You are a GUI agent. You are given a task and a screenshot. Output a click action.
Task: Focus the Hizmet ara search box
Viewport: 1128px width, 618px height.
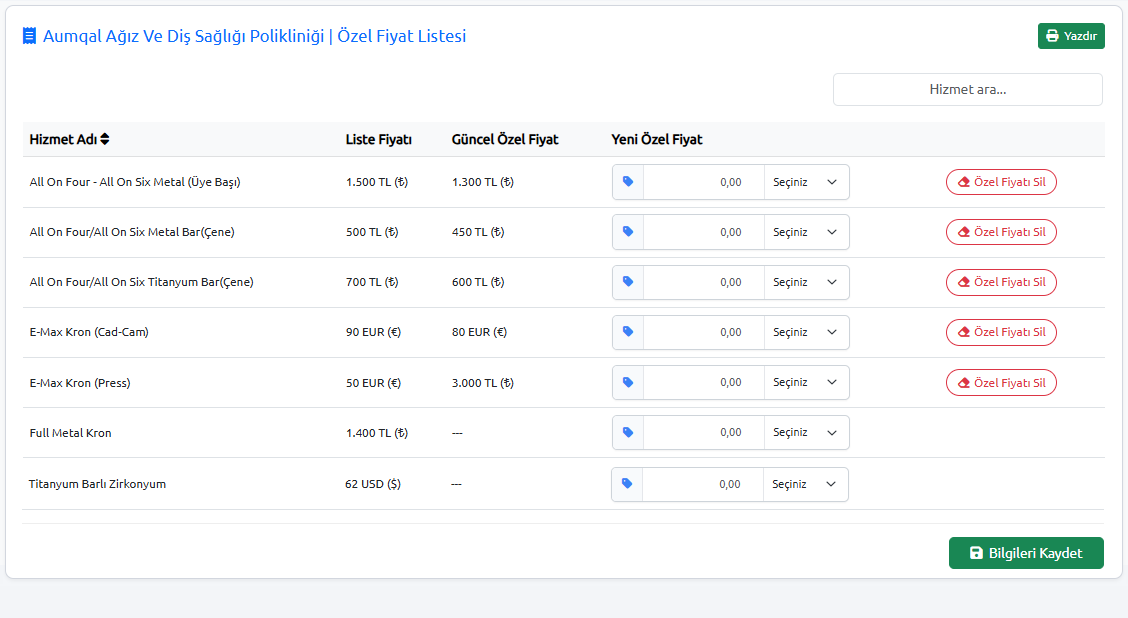[x=968, y=89]
